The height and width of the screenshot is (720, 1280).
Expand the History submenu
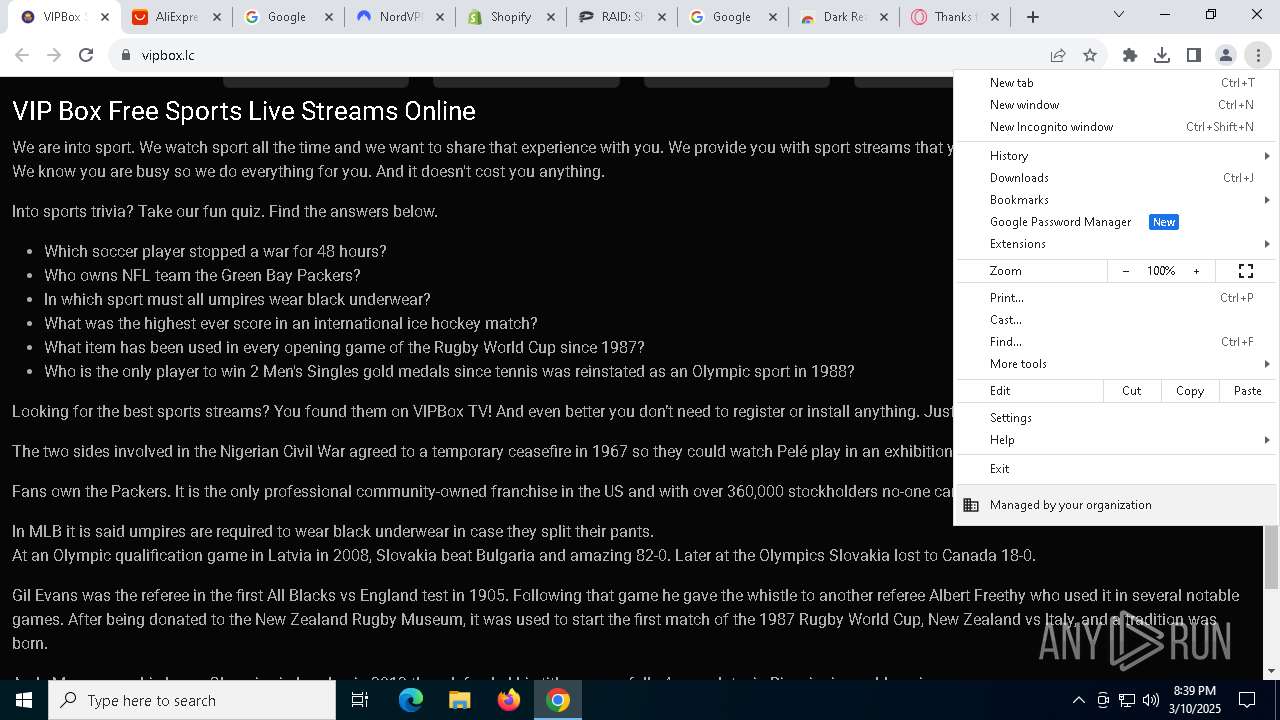tap(1117, 156)
